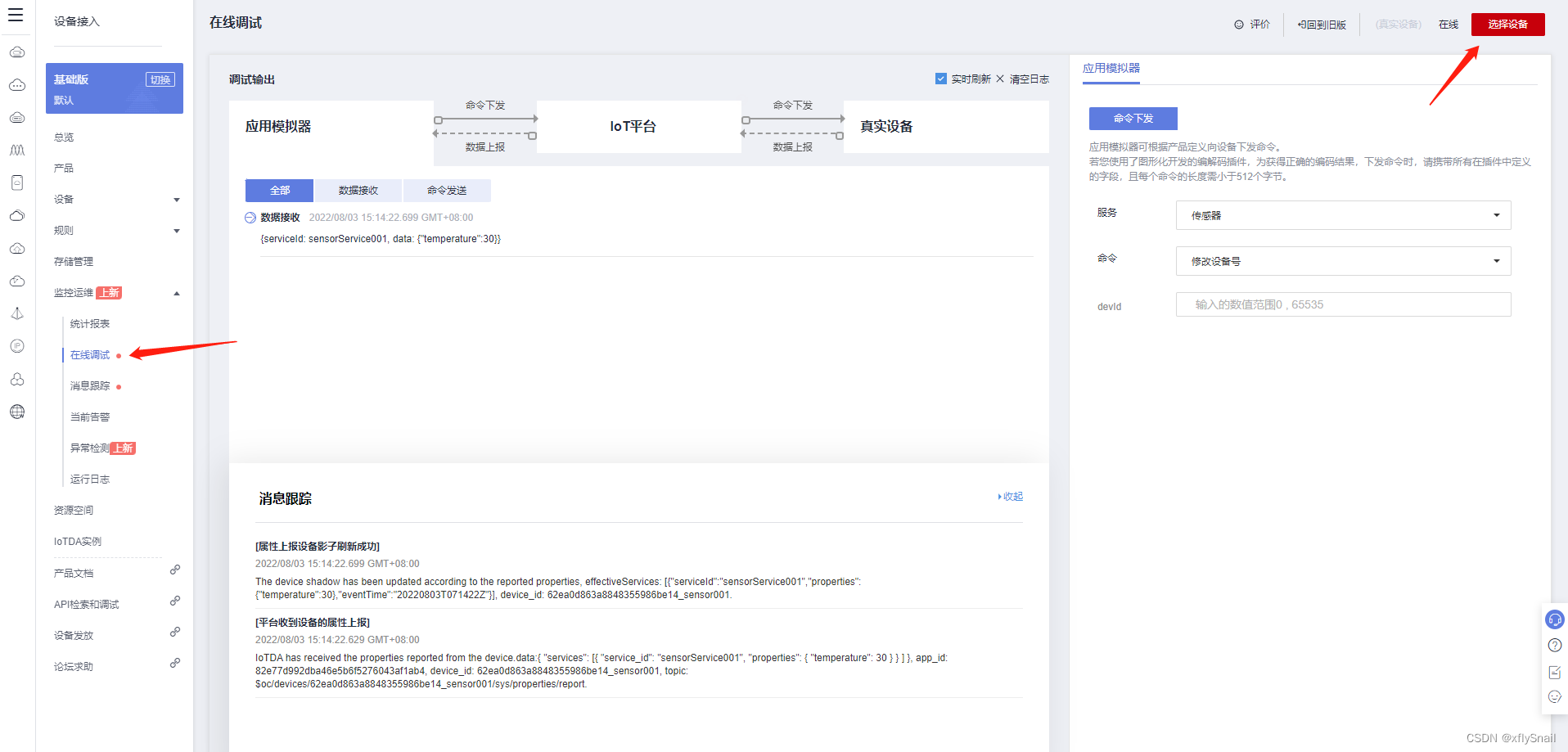This screenshot has width=1568, height=752.
Task: Select the 命令发送 log filter tab
Action: click(x=447, y=191)
